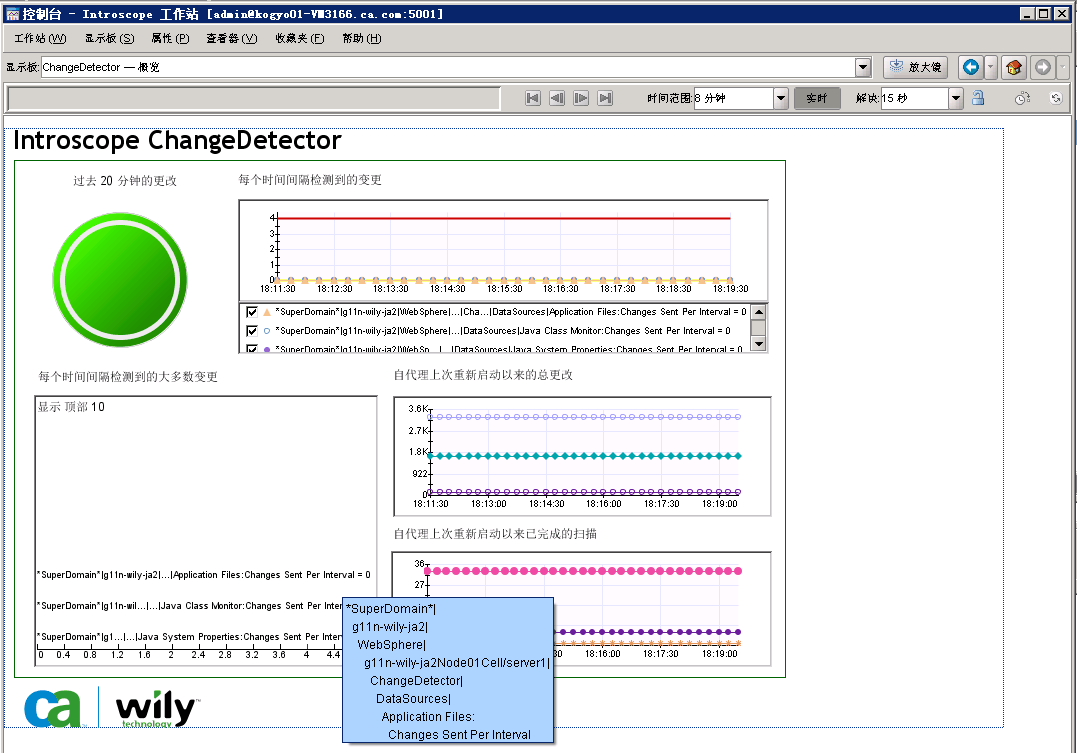The image size is (1077, 753).
Task: Click the pink dotted series line
Action: (582, 571)
